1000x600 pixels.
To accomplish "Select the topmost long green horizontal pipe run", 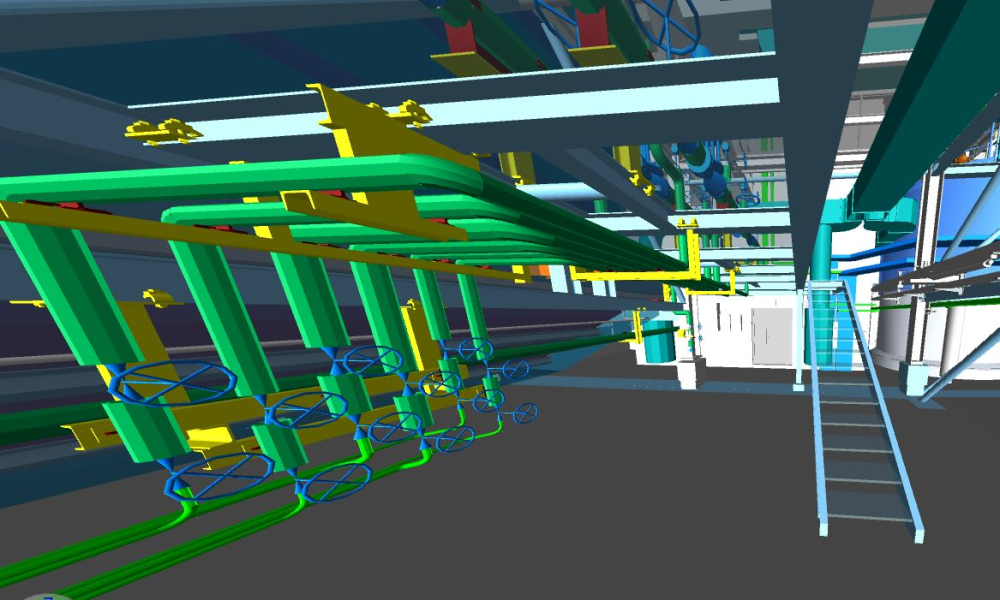I will coord(242,177).
